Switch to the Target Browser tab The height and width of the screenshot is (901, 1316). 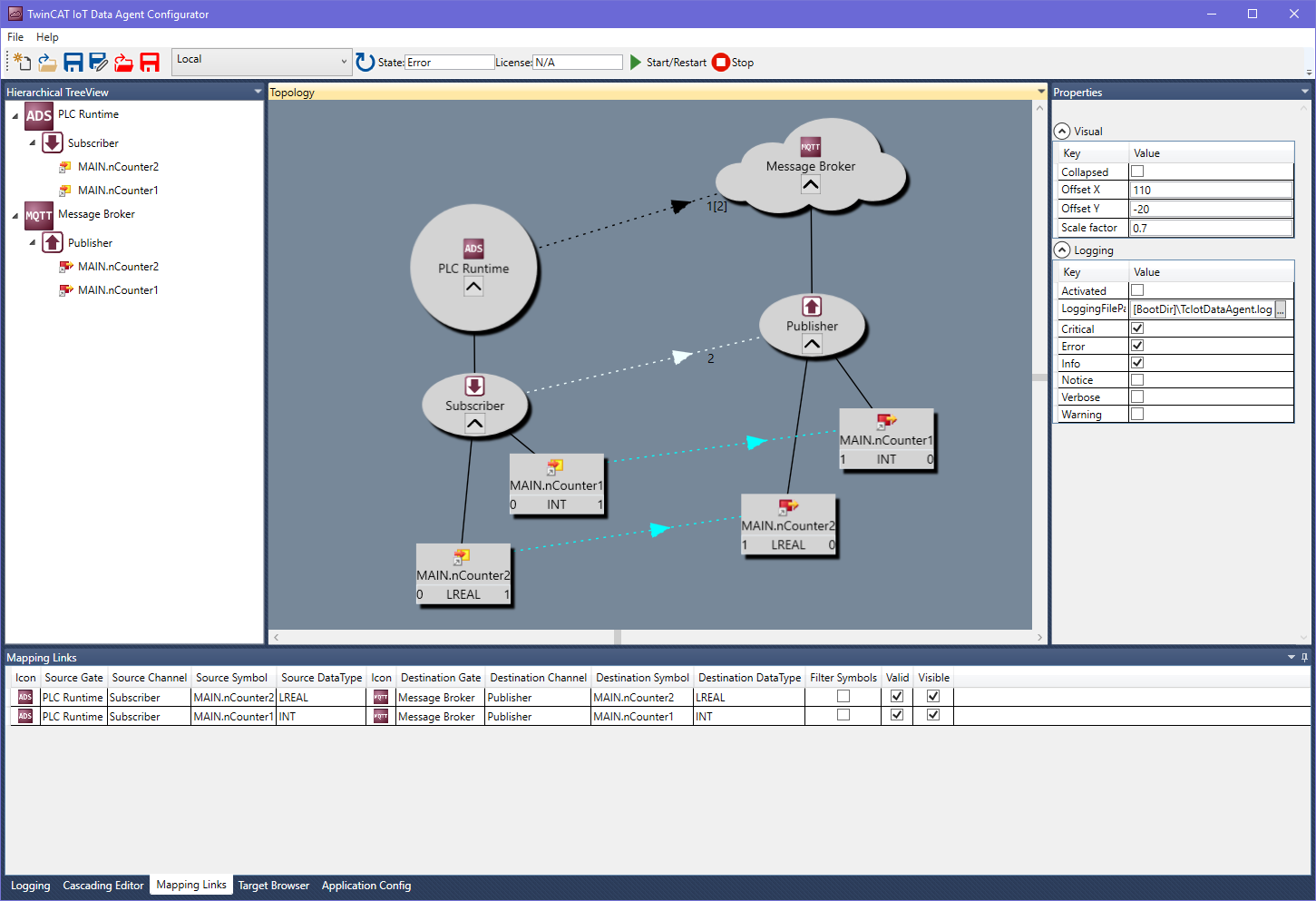(x=274, y=886)
